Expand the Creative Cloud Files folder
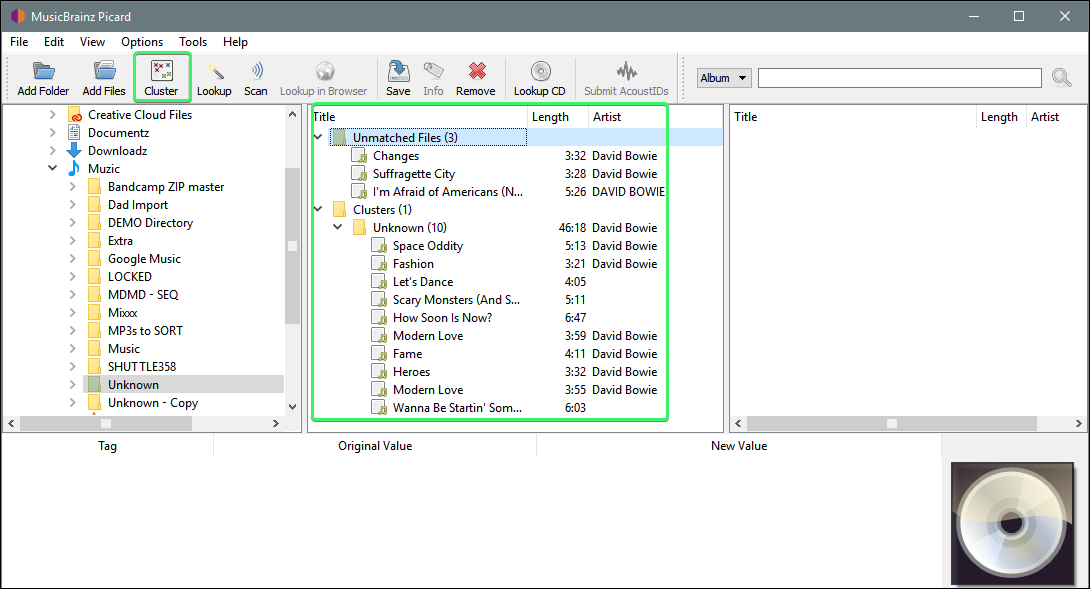 (x=53, y=115)
